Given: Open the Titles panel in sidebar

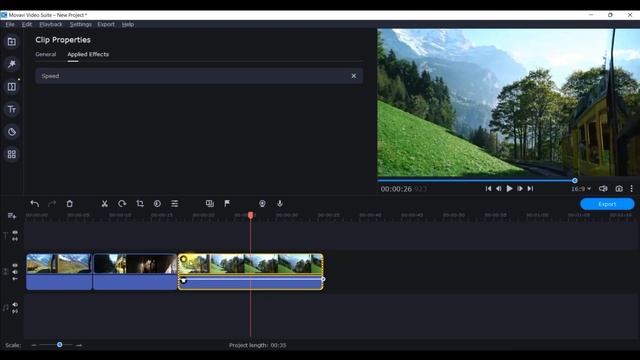Looking at the screenshot, I should pos(12,109).
